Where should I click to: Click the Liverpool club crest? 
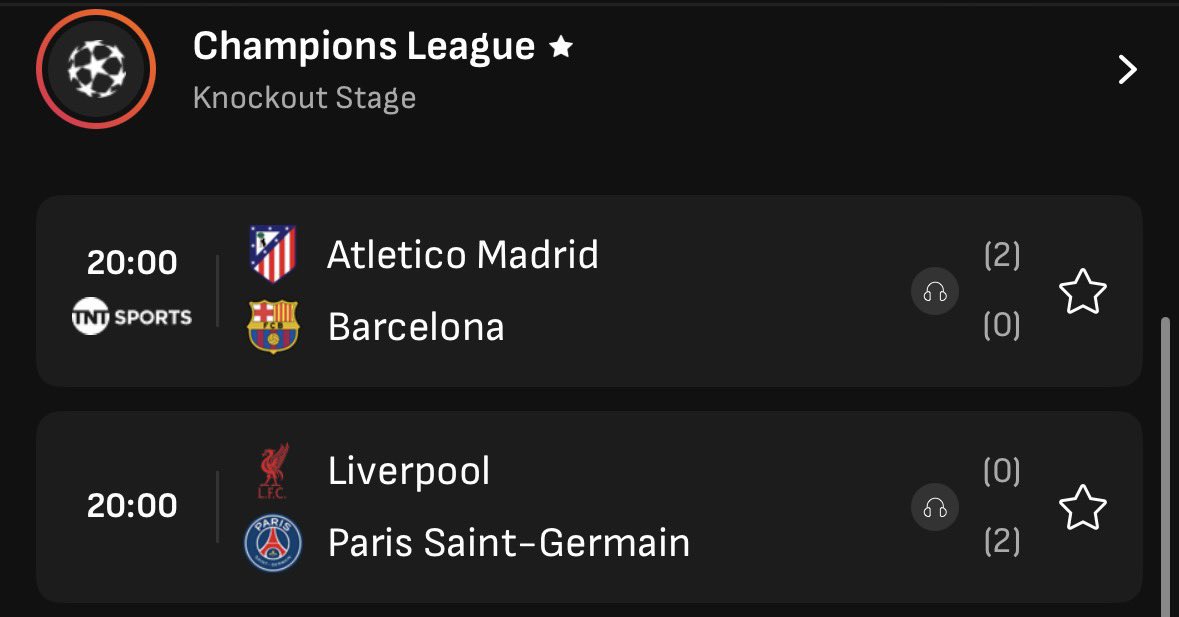273,471
